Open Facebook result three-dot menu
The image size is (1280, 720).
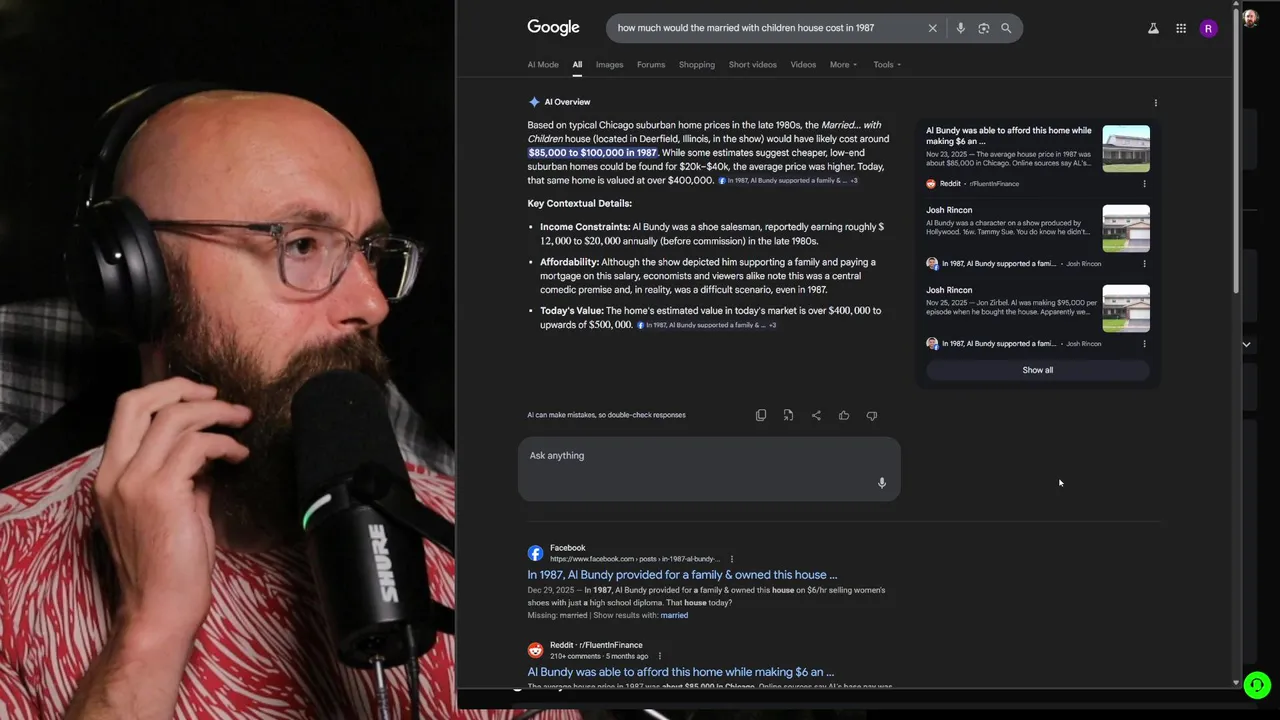coord(732,559)
